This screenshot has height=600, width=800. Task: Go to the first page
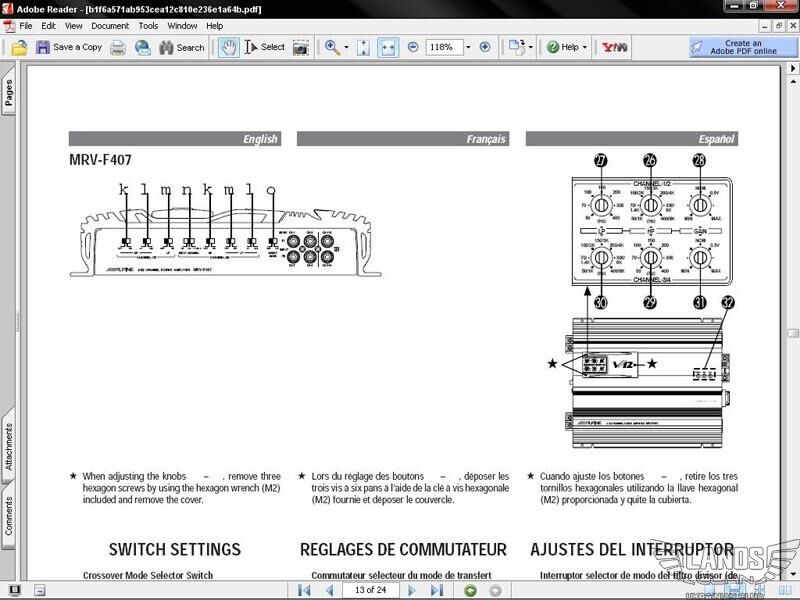click(304, 590)
